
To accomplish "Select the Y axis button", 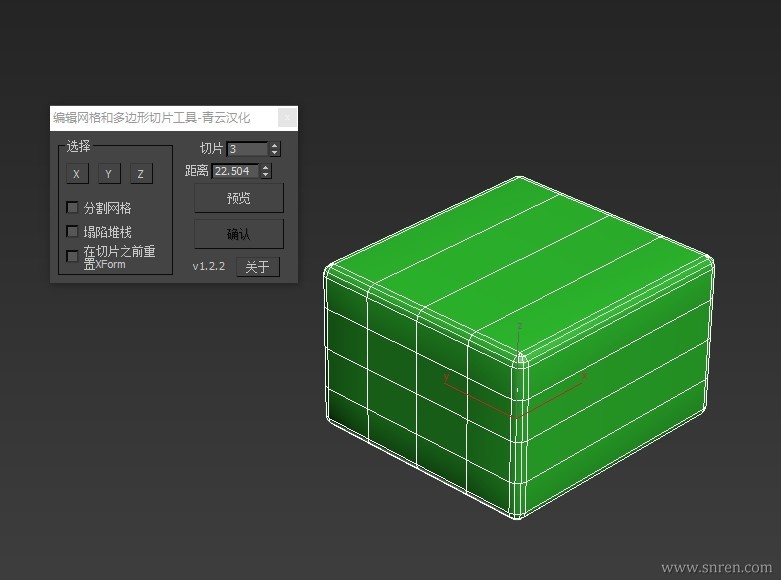I will point(108,174).
